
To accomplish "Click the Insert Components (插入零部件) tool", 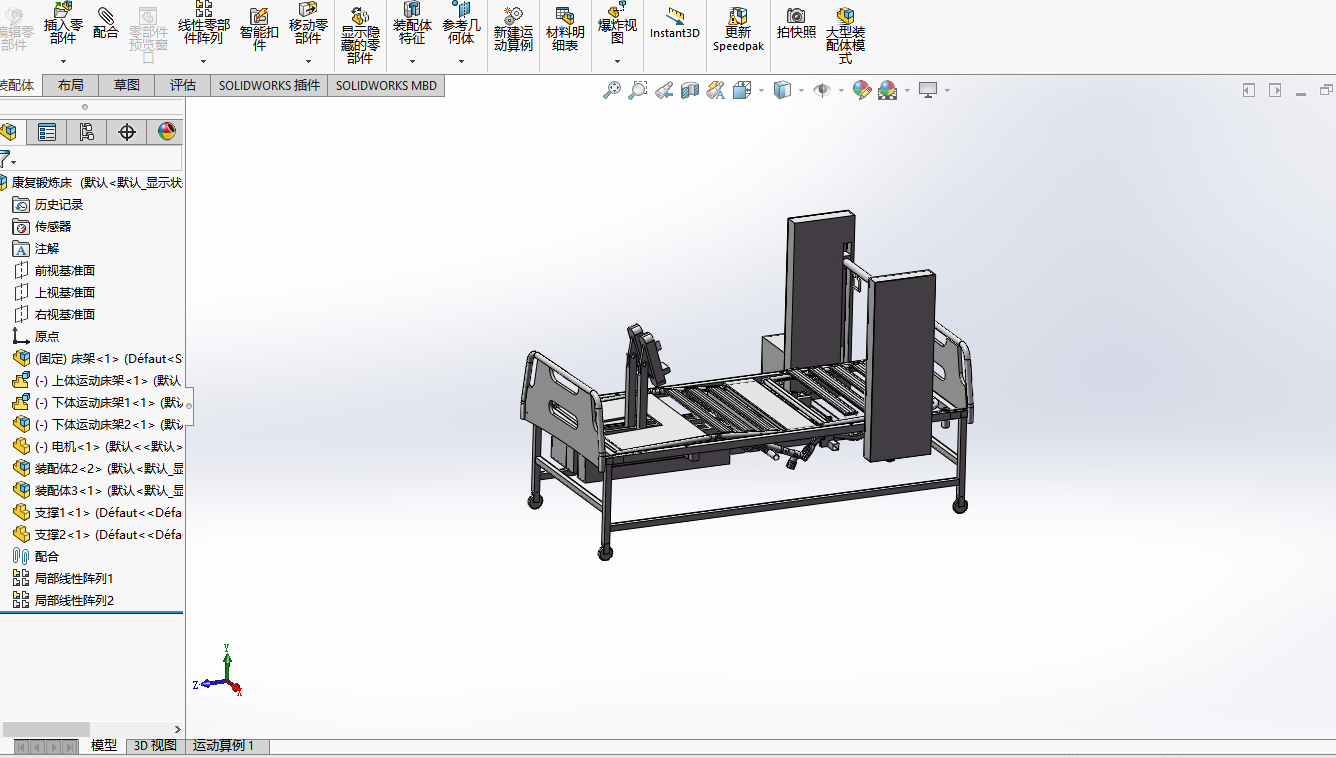I will tap(63, 24).
